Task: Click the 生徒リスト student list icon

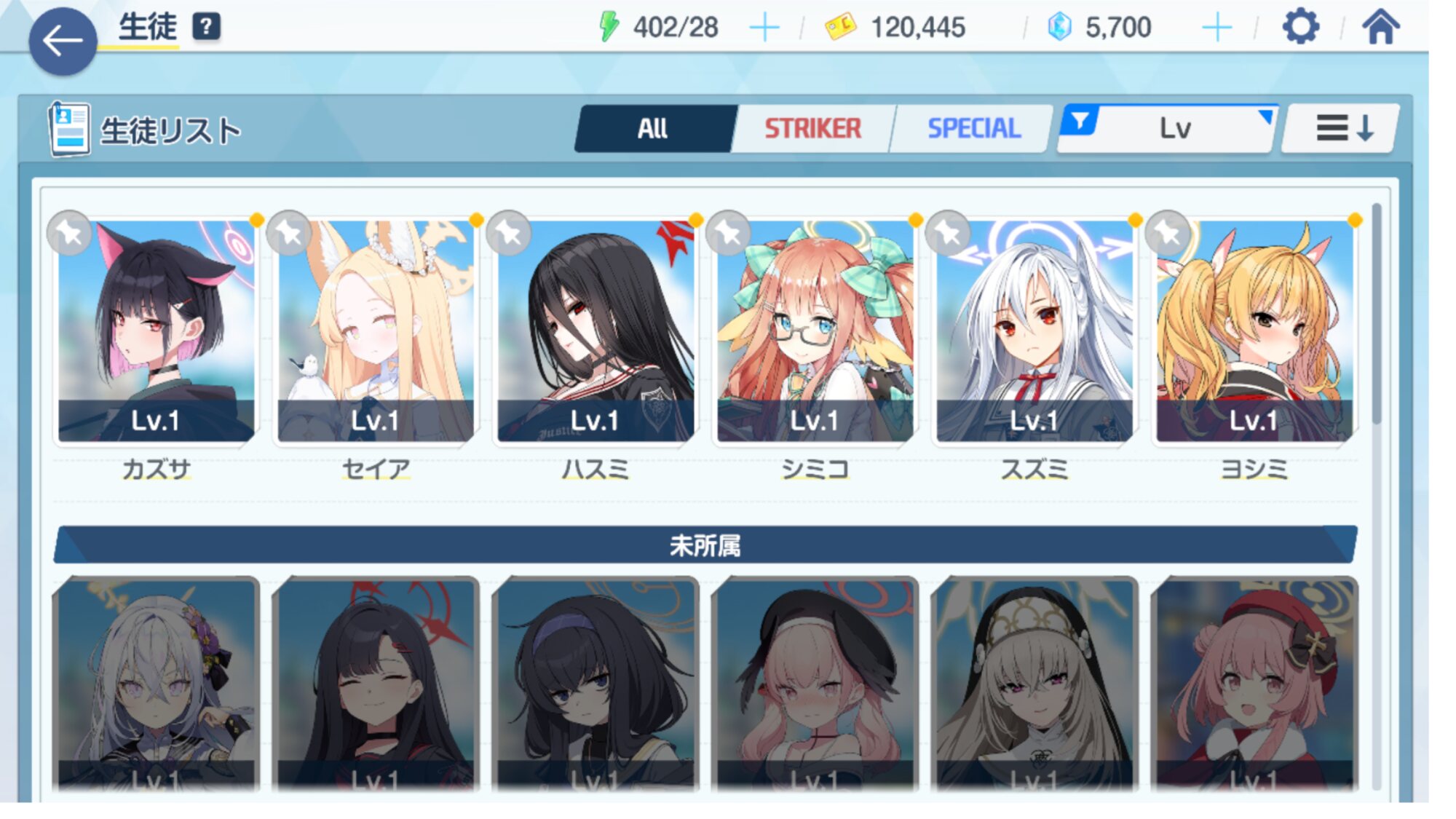Action: click(69, 129)
